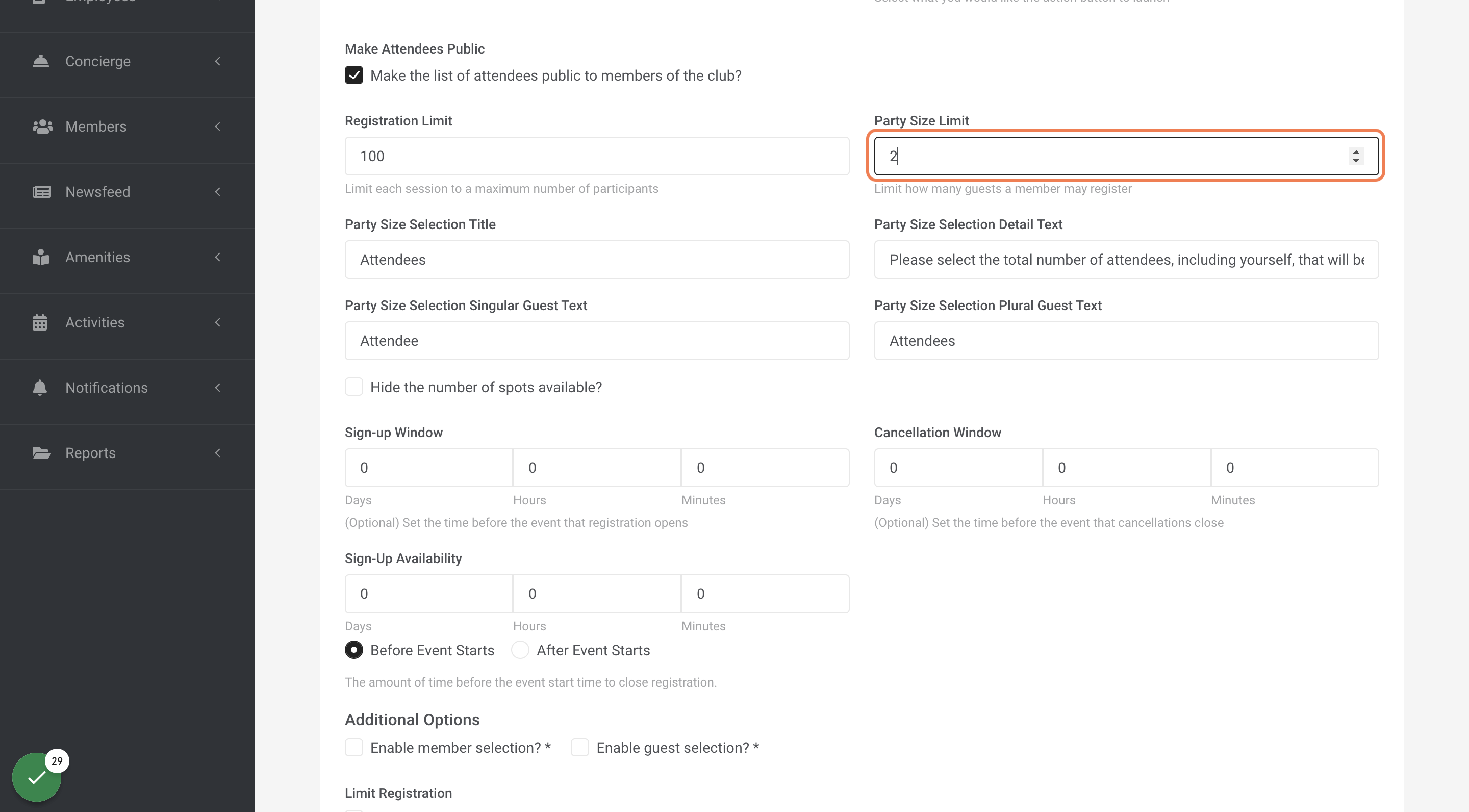Expand the Concierge menu chevron
Viewport: 1469px width, 812px height.
(218, 61)
